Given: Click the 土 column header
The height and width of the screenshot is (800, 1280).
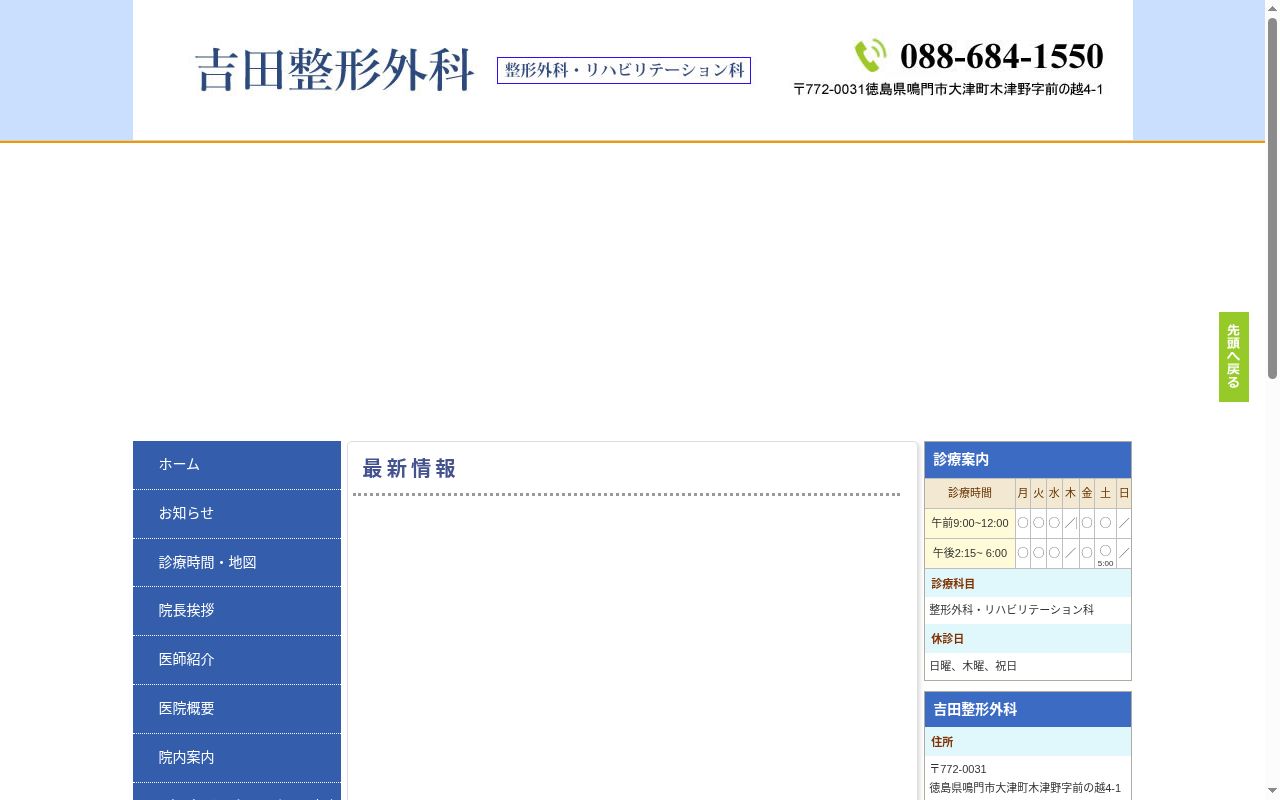Looking at the screenshot, I should coord(1105,493).
